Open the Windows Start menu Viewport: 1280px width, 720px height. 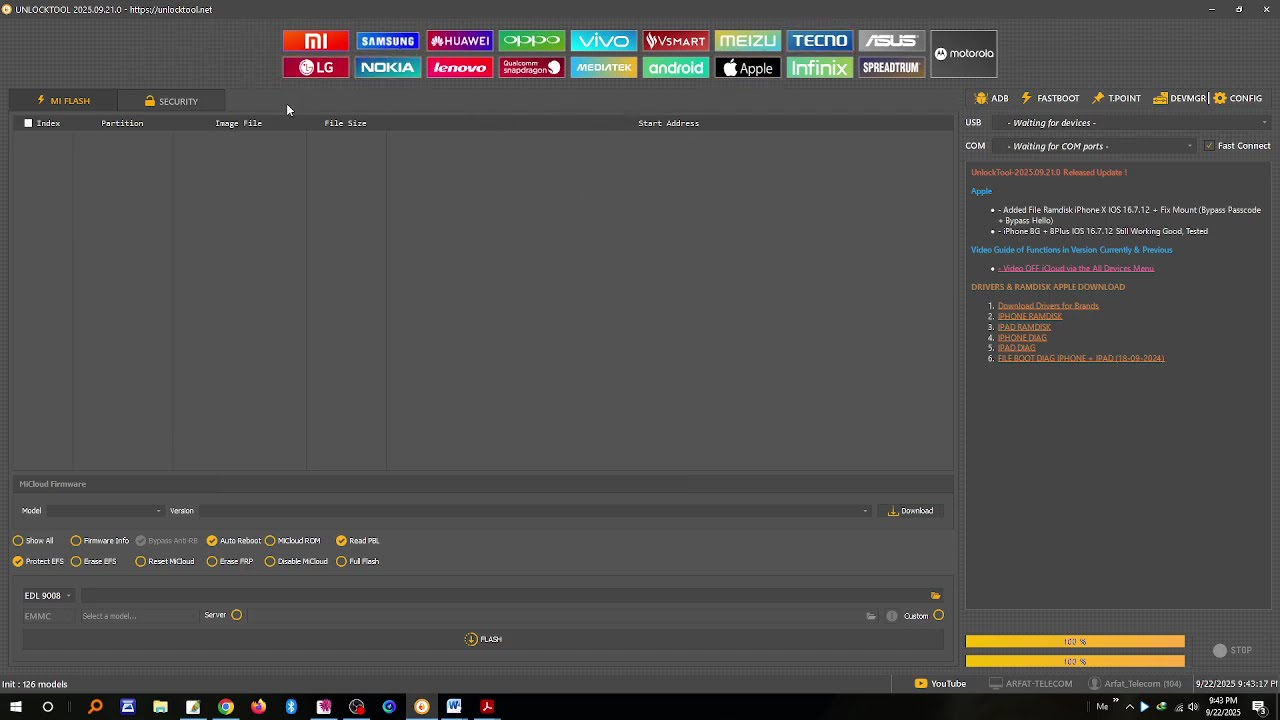15,707
